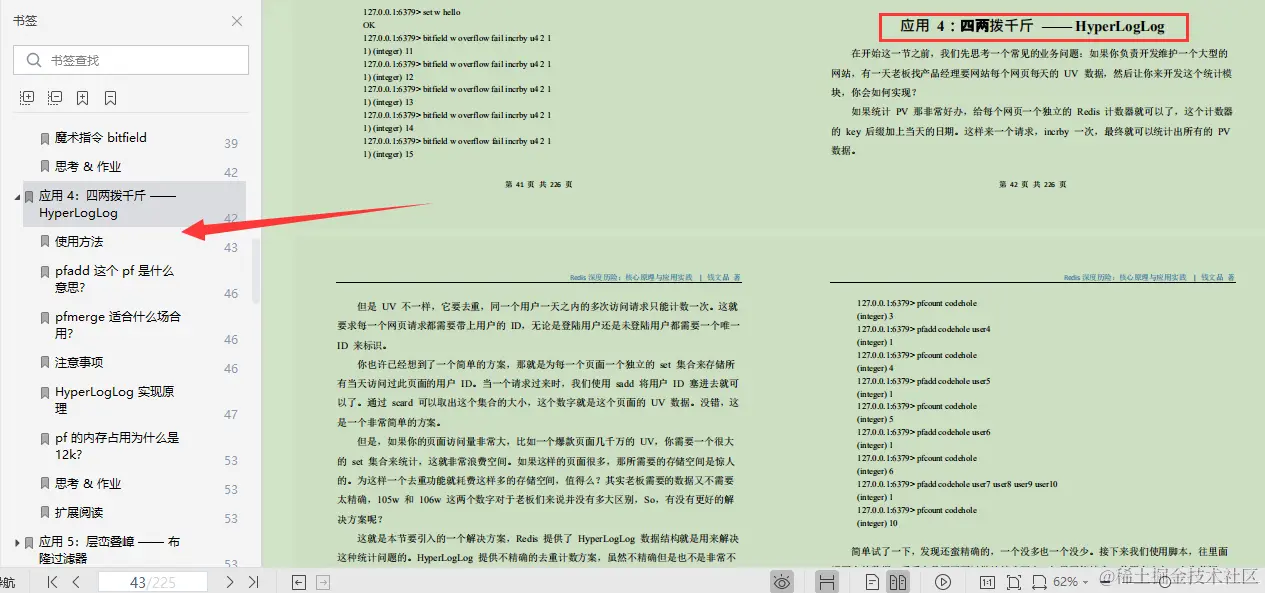The width and height of the screenshot is (1265, 593).
Task: Click the fit-width icon in bottom toolbar
Action: [1040, 581]
